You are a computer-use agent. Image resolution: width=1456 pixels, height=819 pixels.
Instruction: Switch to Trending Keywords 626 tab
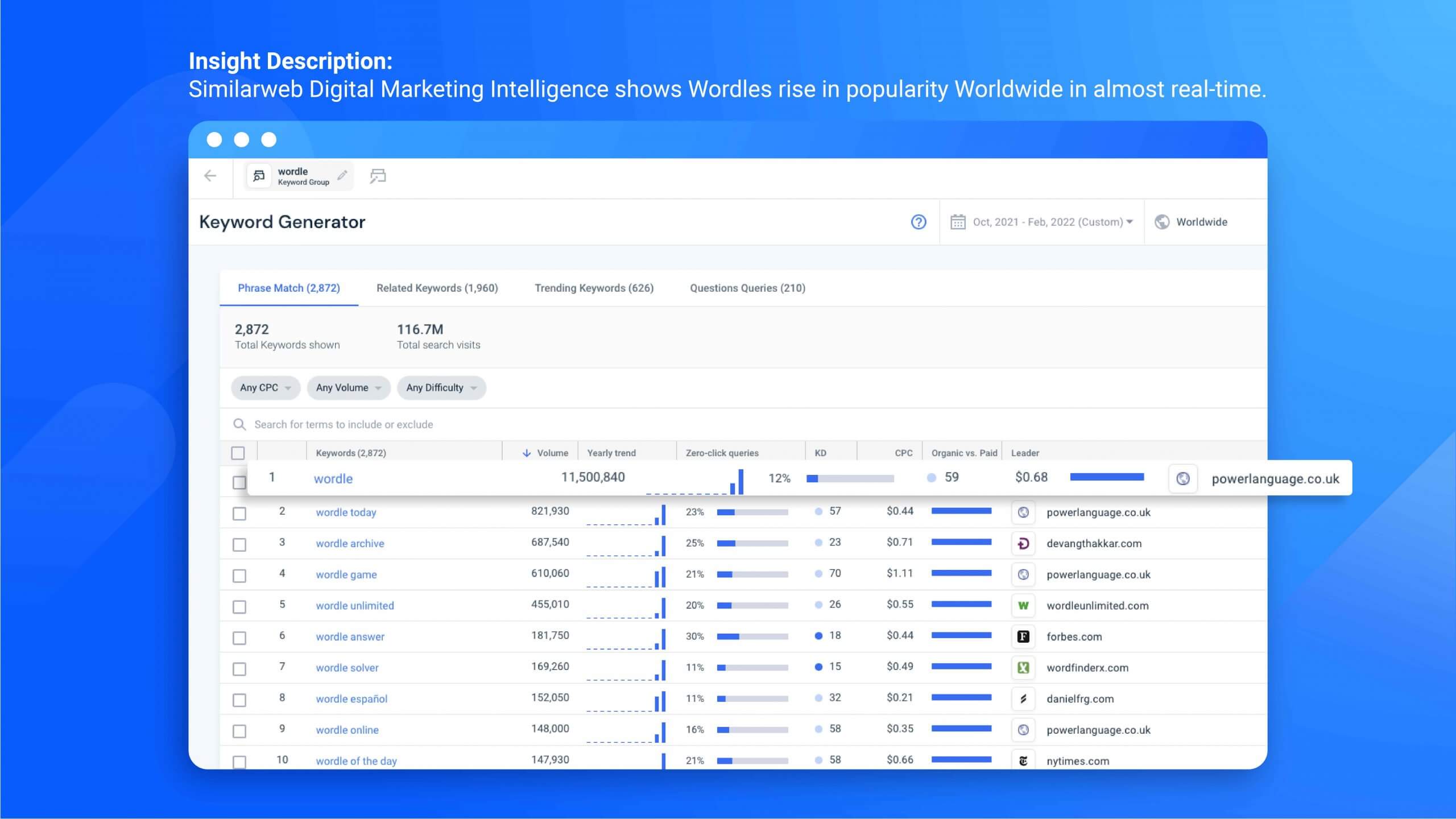click(x=595, y=288)
